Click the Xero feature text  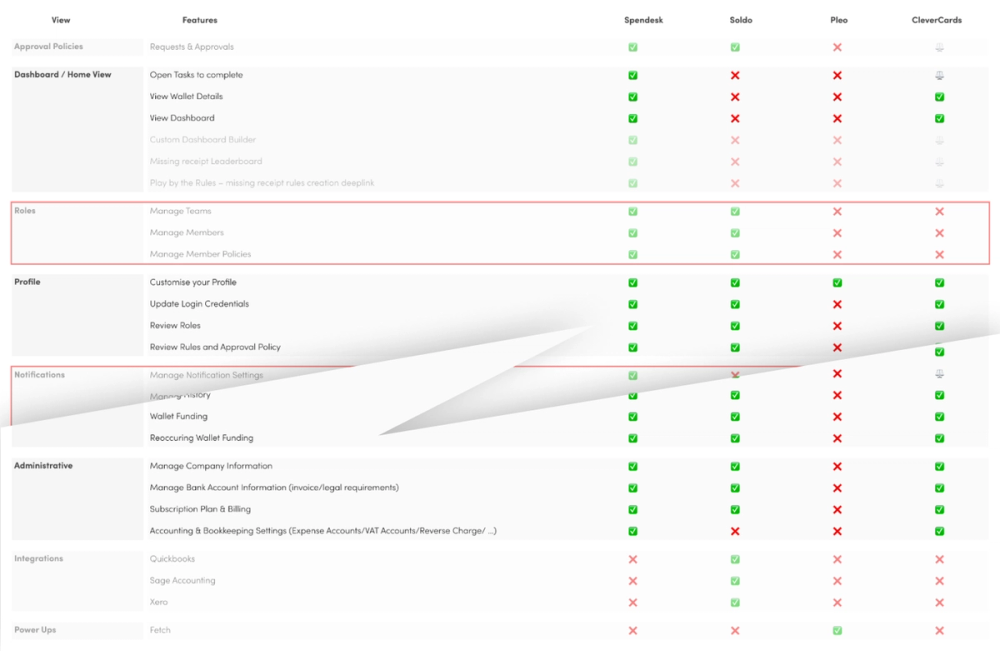coord(159,602)
